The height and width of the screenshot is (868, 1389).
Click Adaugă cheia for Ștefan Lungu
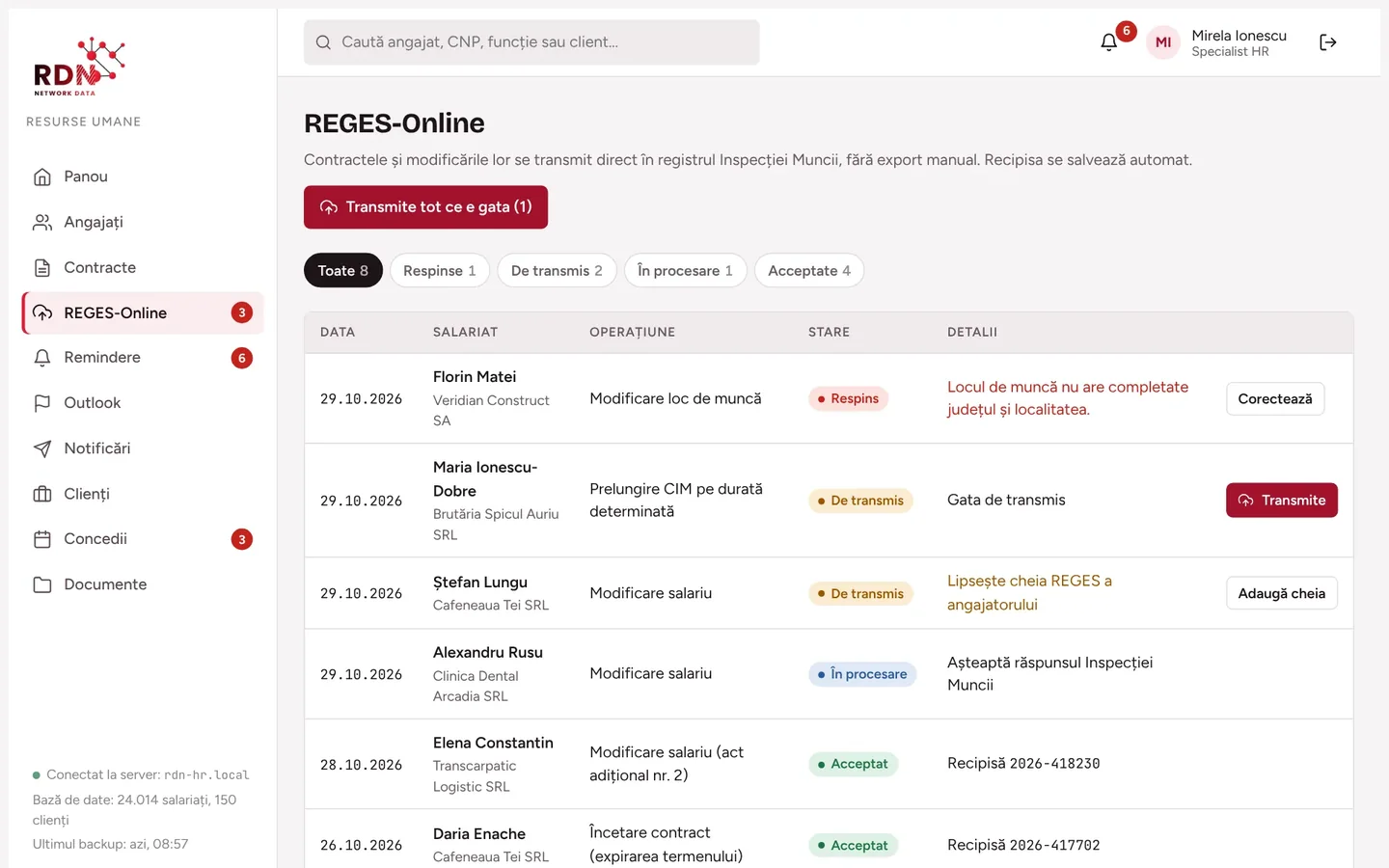click(x=1282, y=593)
